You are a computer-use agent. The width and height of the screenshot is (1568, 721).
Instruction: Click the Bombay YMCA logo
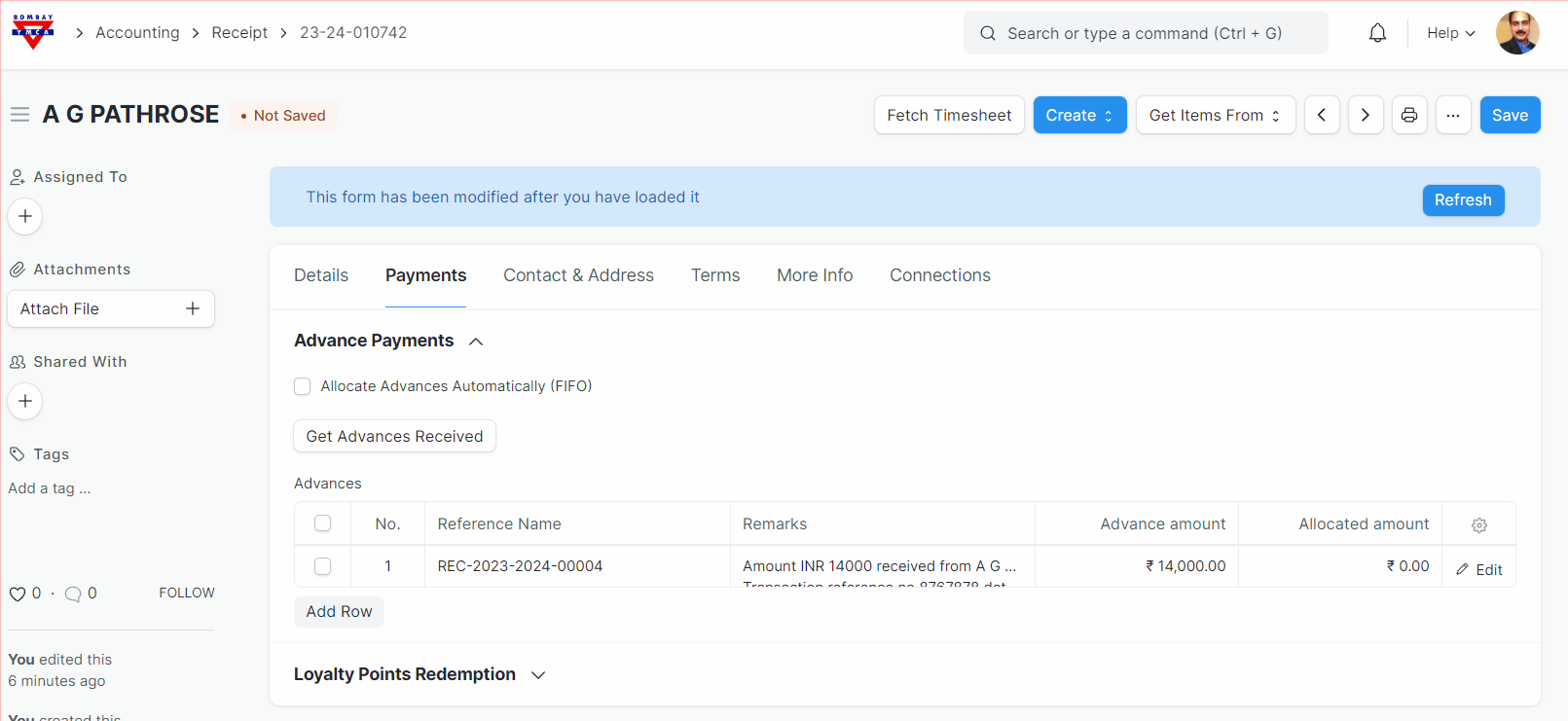click(33, 32)
